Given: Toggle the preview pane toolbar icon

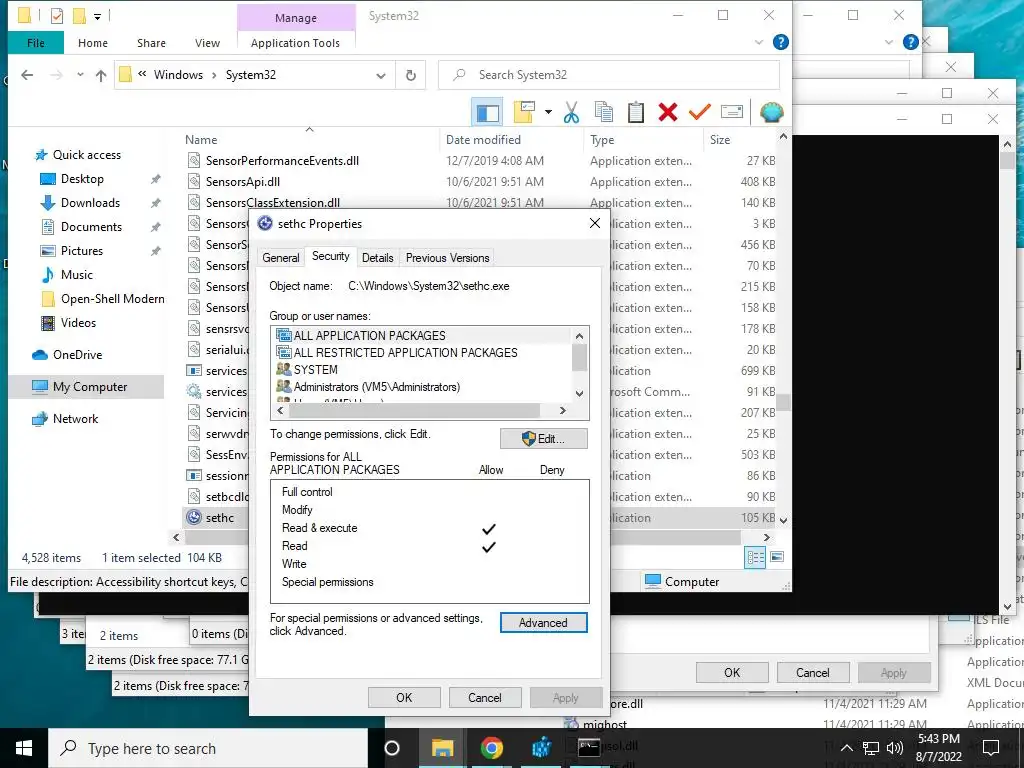Looking at the screenshot, I should pyautogui.click(x=487, y=112).
